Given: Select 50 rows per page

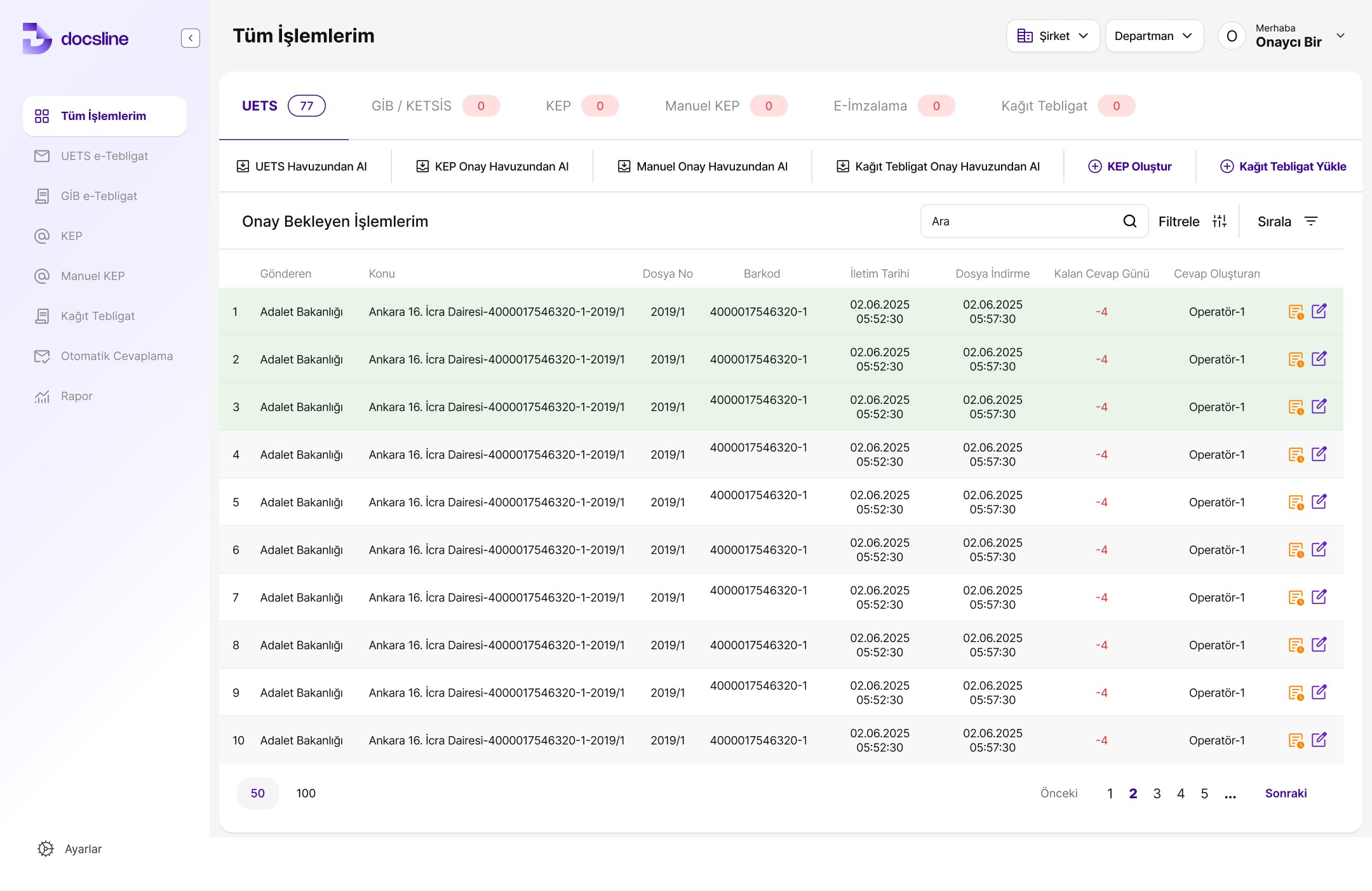Looking at the screenshot, I should 257,793.
